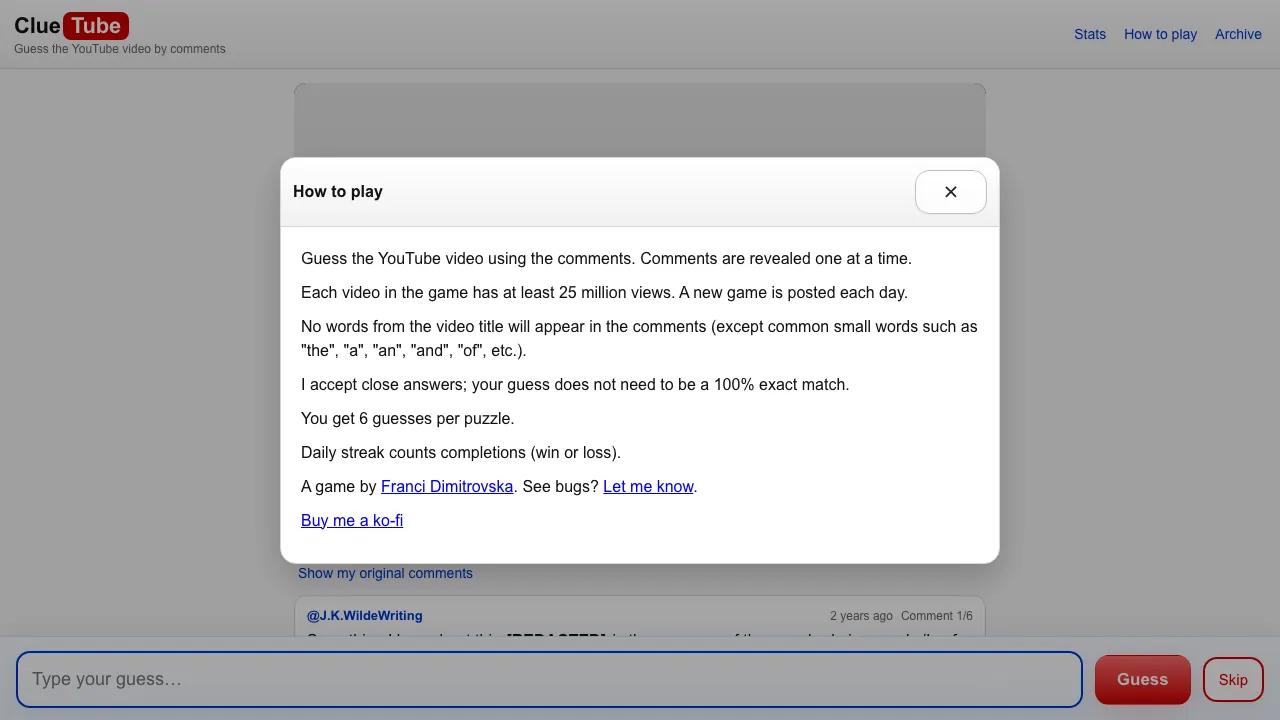Click the ClueTube logo

click(x=71, y=26)
